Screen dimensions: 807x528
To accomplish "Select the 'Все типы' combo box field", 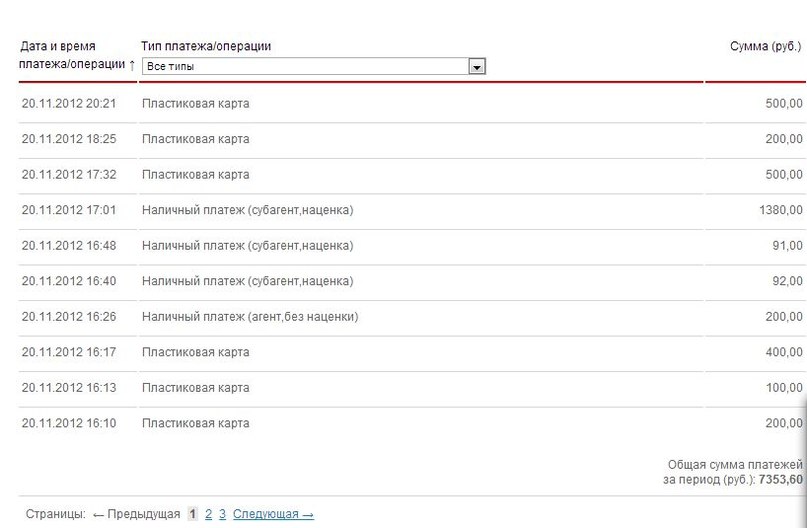I will click(x=313, y=66).
